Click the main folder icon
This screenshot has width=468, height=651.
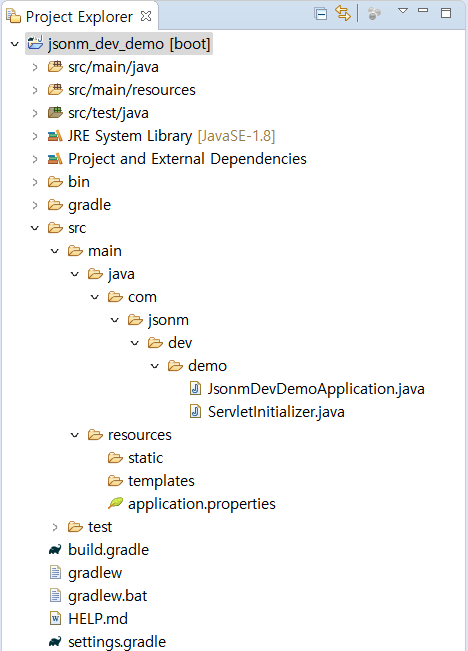(75, 251)
